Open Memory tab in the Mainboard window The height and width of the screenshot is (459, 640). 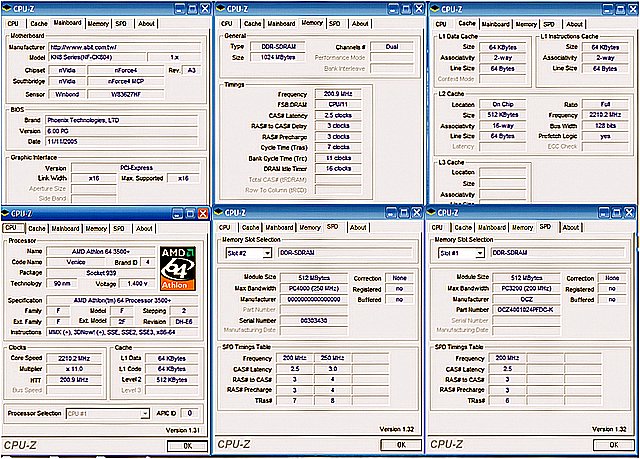pos(98,24)
